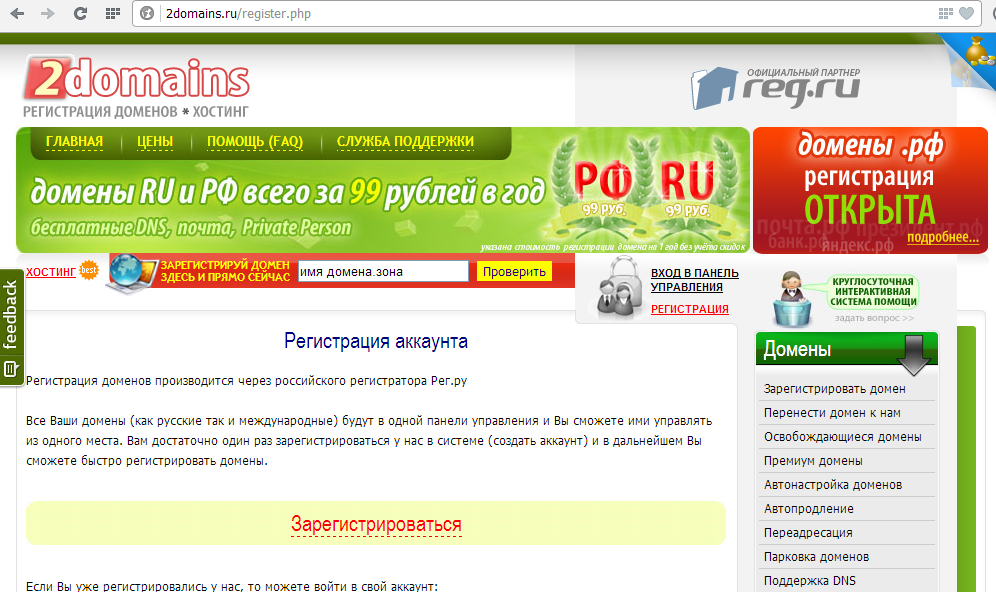
Task: Go forward using browser forward arrow
Action: (48, 13)
